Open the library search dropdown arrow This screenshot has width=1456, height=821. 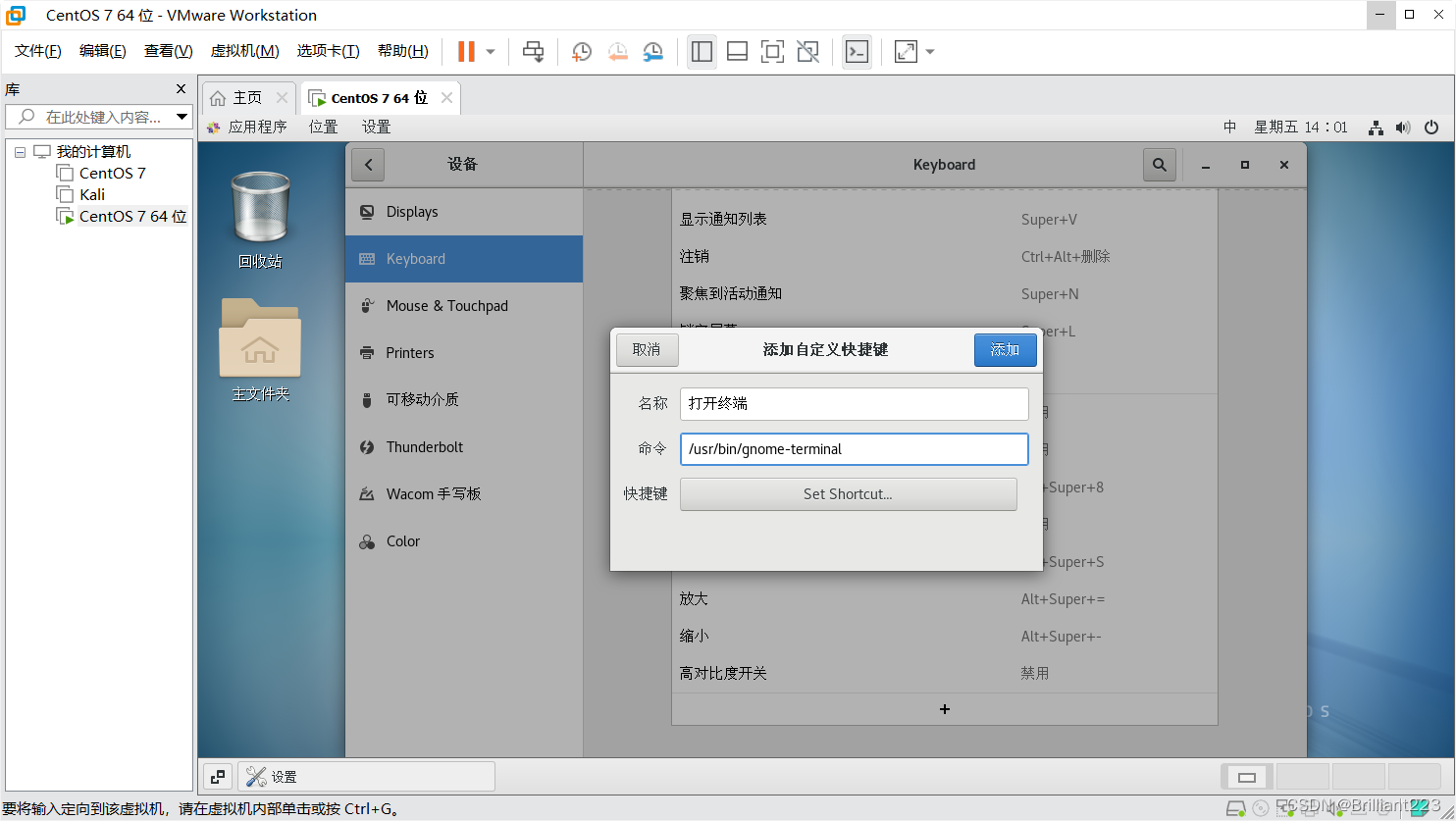pyautogui.click(x=182, y=117)
